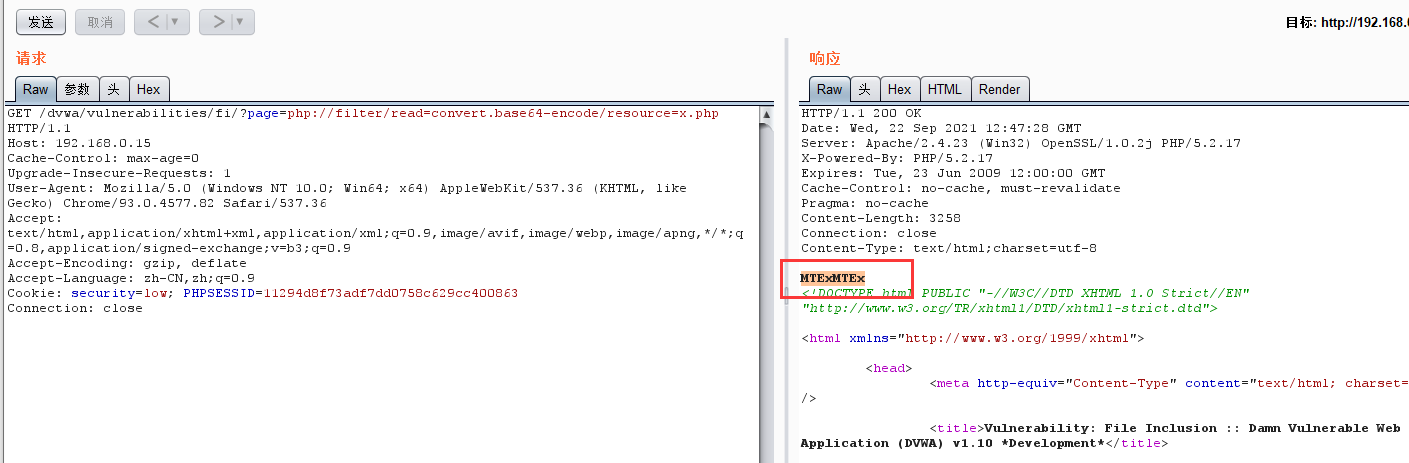
Task: Click the GET request line in editor
Action: [x=362, y=113]
